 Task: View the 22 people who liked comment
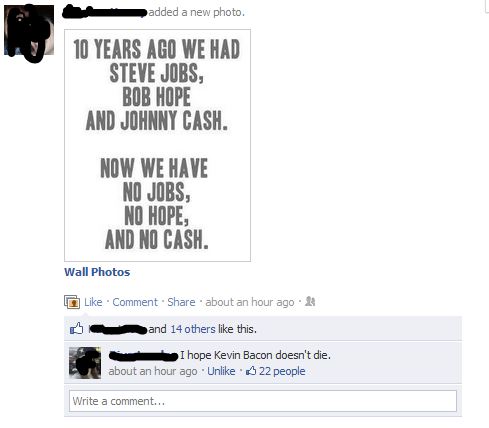click(282, 371)
